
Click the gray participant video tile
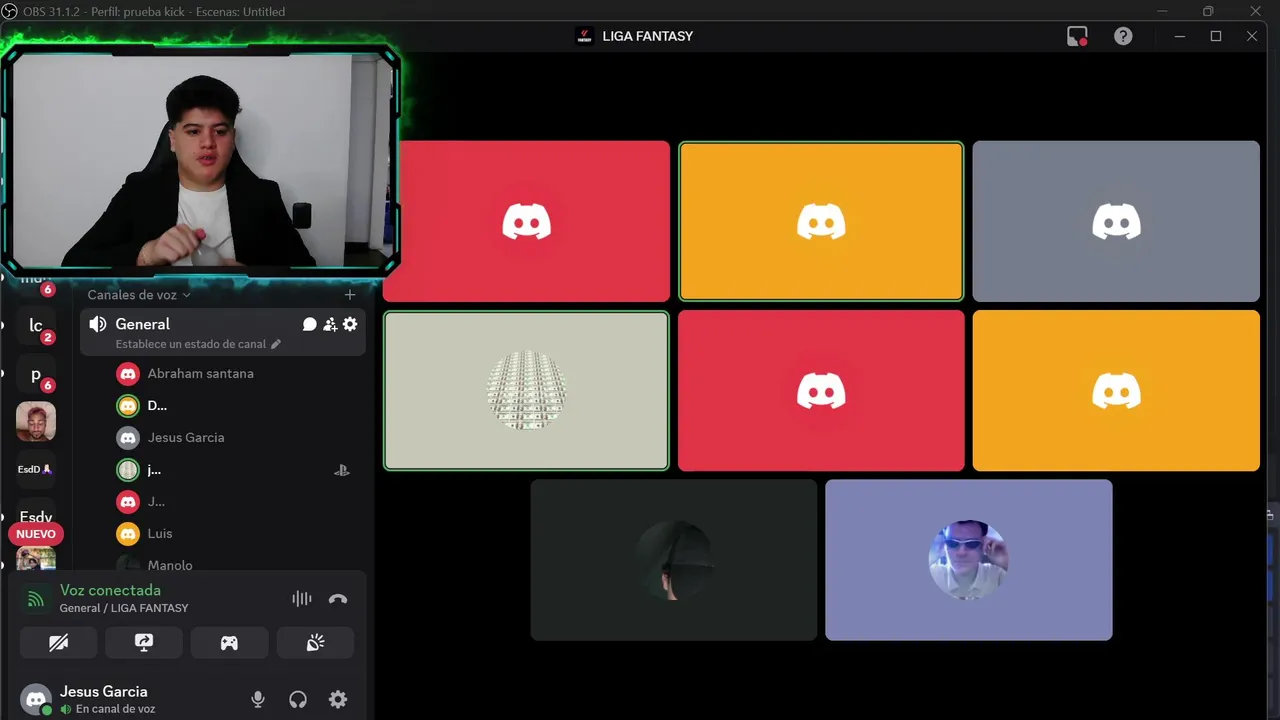coord(1116,221)
